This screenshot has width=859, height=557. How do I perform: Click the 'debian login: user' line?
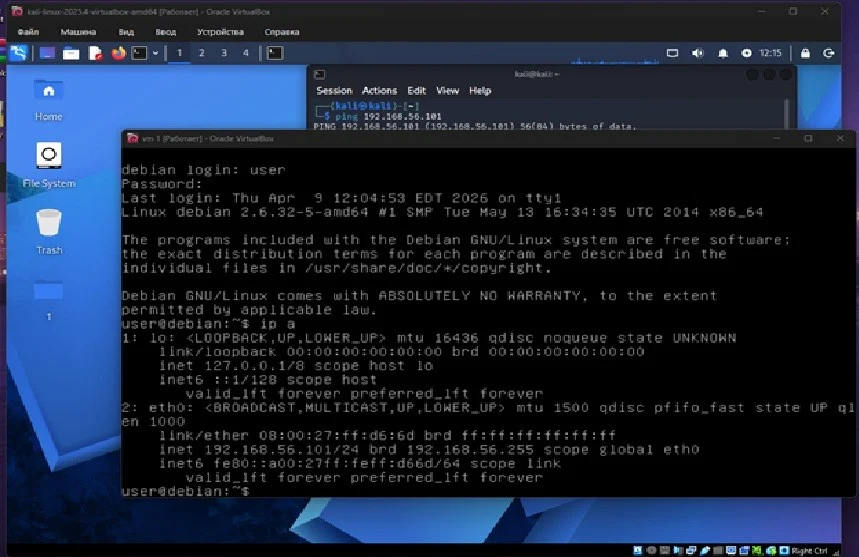(203, 170)
